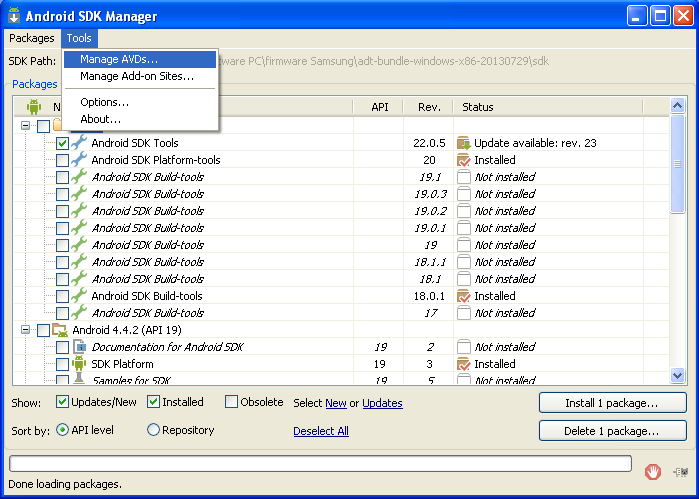
Task: Click wrench icon for Build-tools rev 19.0.2
Action: pos(79,210)
